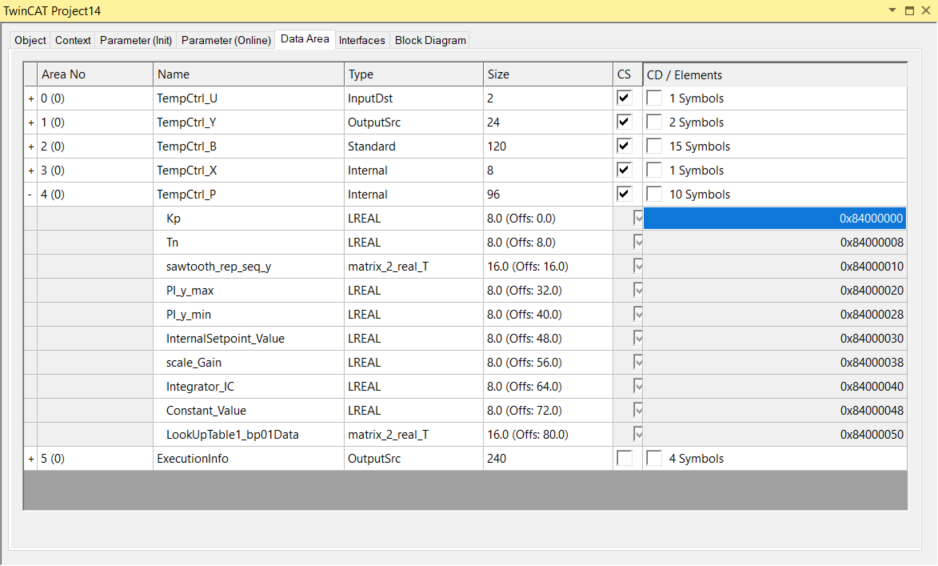Toggle CS checkbox for TempCtrl_P
This screenshot has height=566, width=938.
click(624, 193)
